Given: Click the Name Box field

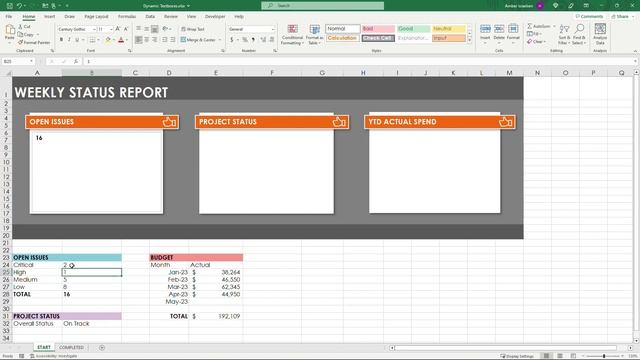Looking at the screenshot, I should [x=18, y=61].
